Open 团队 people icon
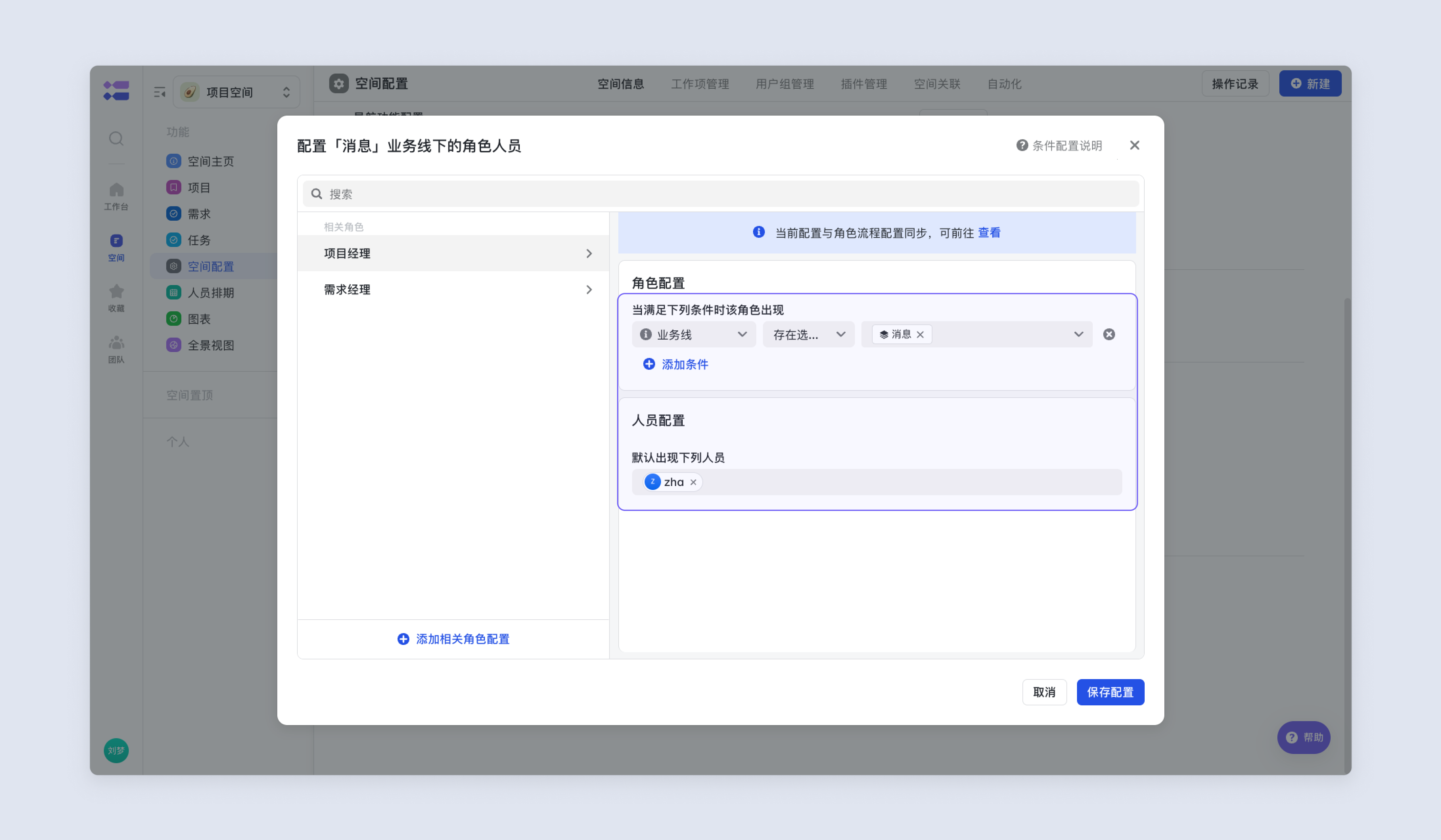 coord(116,349)
